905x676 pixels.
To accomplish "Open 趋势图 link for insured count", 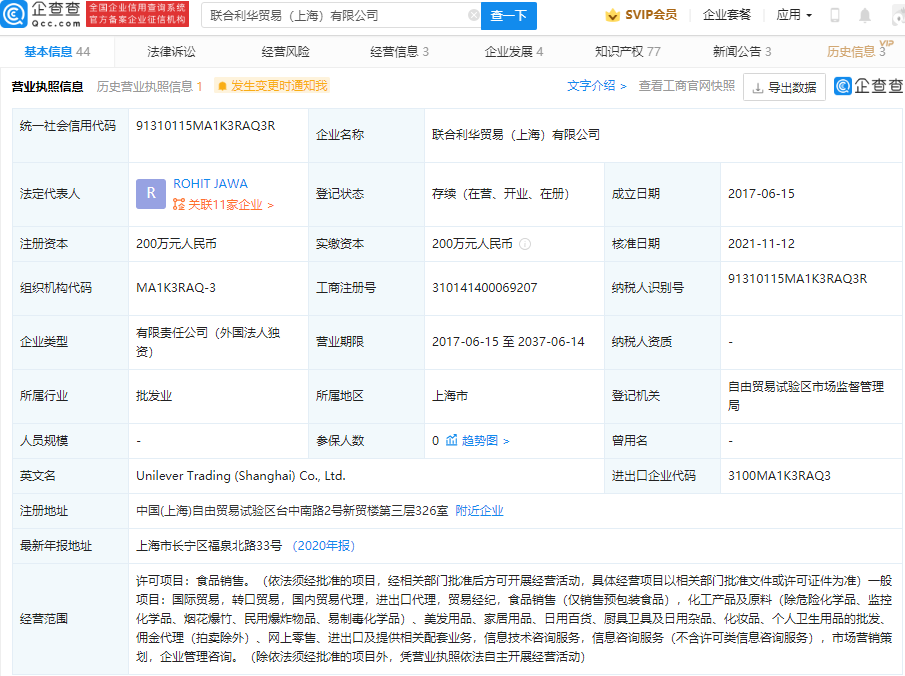I will point(477,440).
